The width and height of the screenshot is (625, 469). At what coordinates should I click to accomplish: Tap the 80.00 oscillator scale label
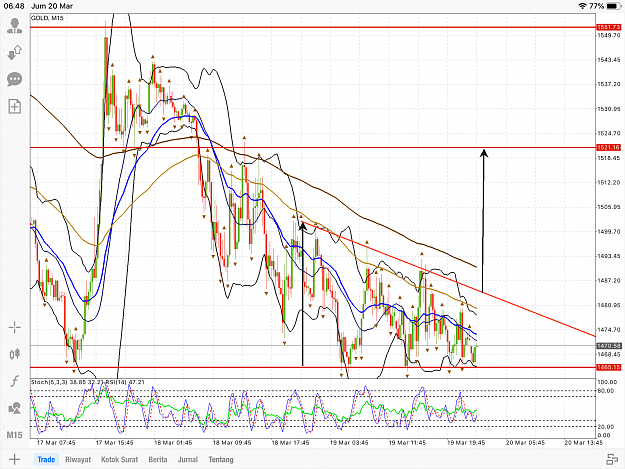point(606,391)
